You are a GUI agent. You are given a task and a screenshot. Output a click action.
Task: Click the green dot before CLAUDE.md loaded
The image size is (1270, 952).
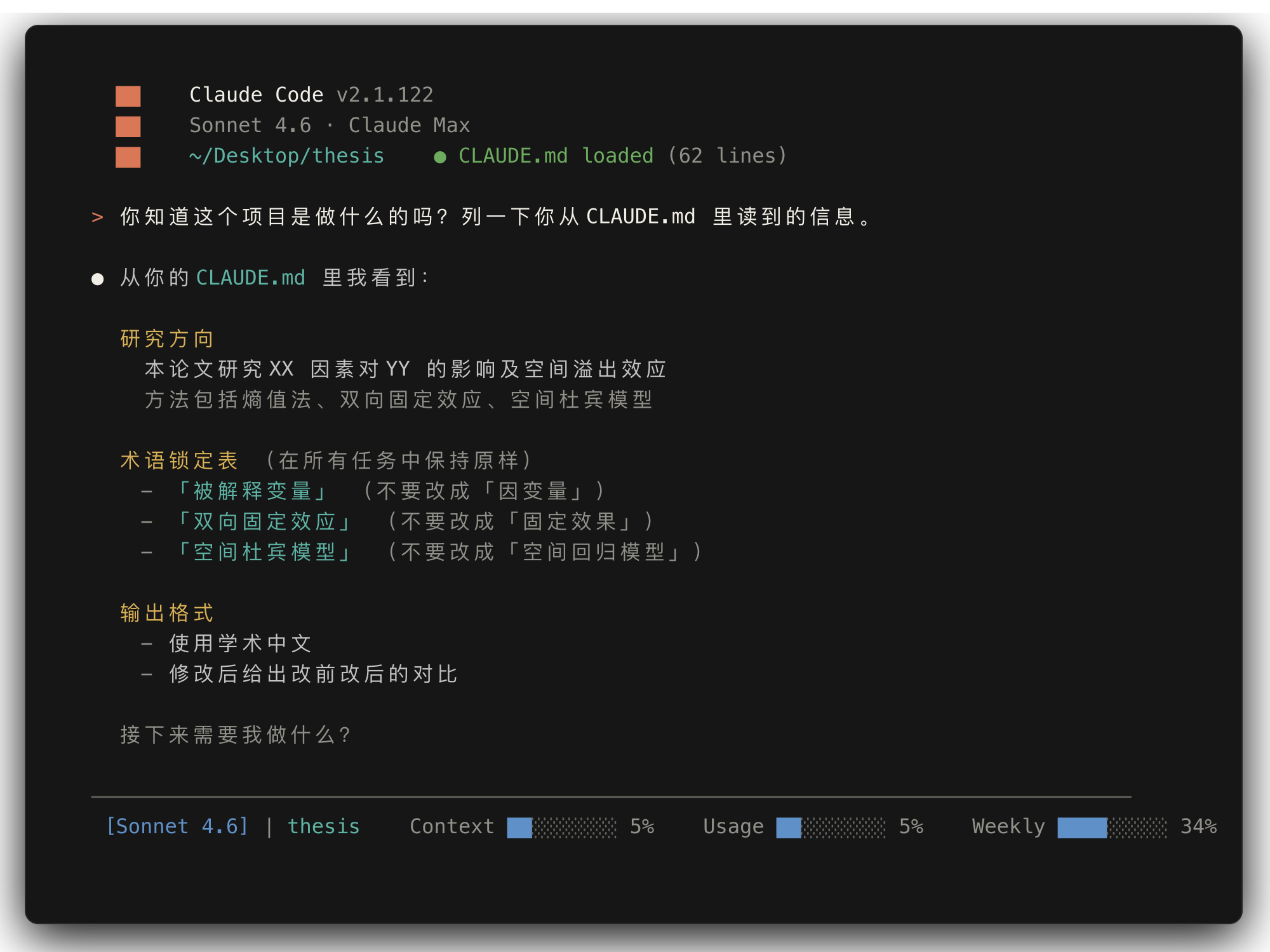(x=439, y=157)
